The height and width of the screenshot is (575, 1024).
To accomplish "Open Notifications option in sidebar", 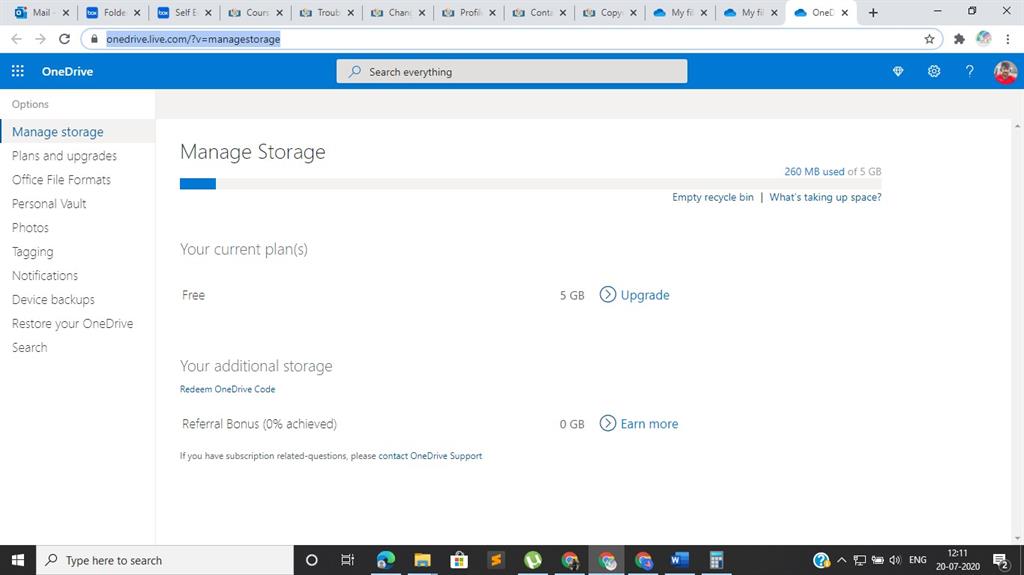I will (44, 275).
